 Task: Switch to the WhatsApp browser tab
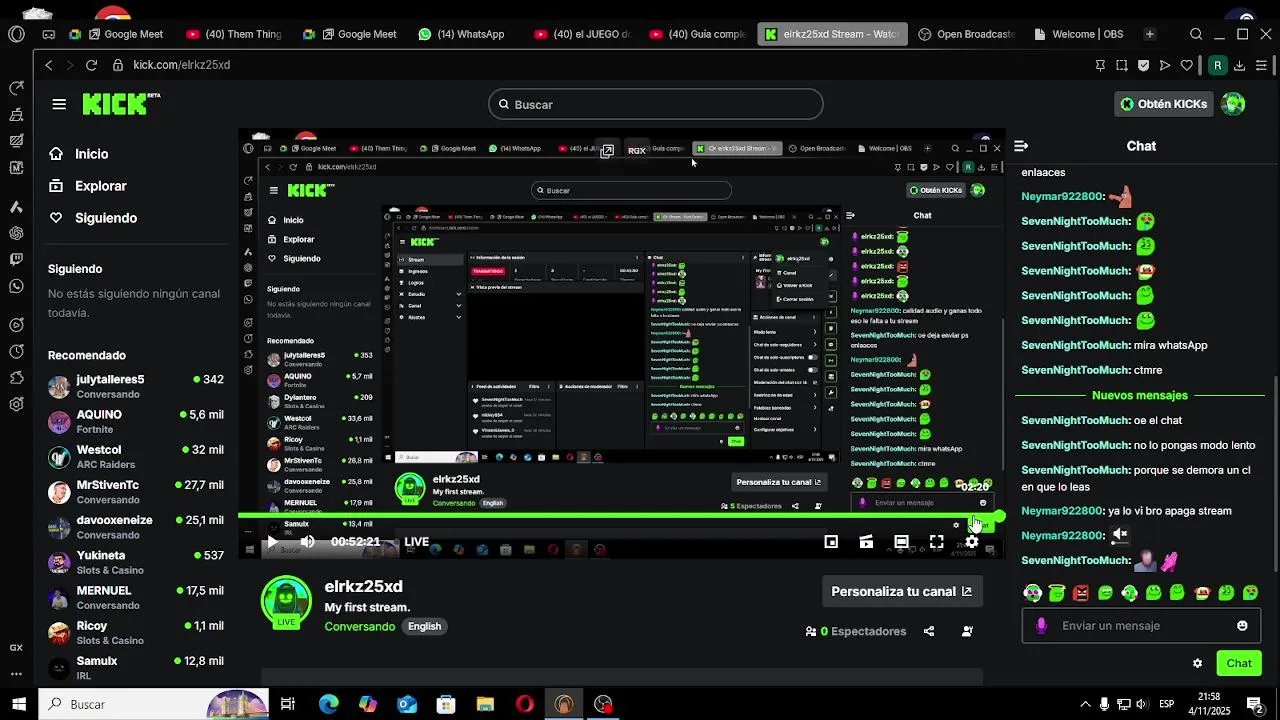462,34
